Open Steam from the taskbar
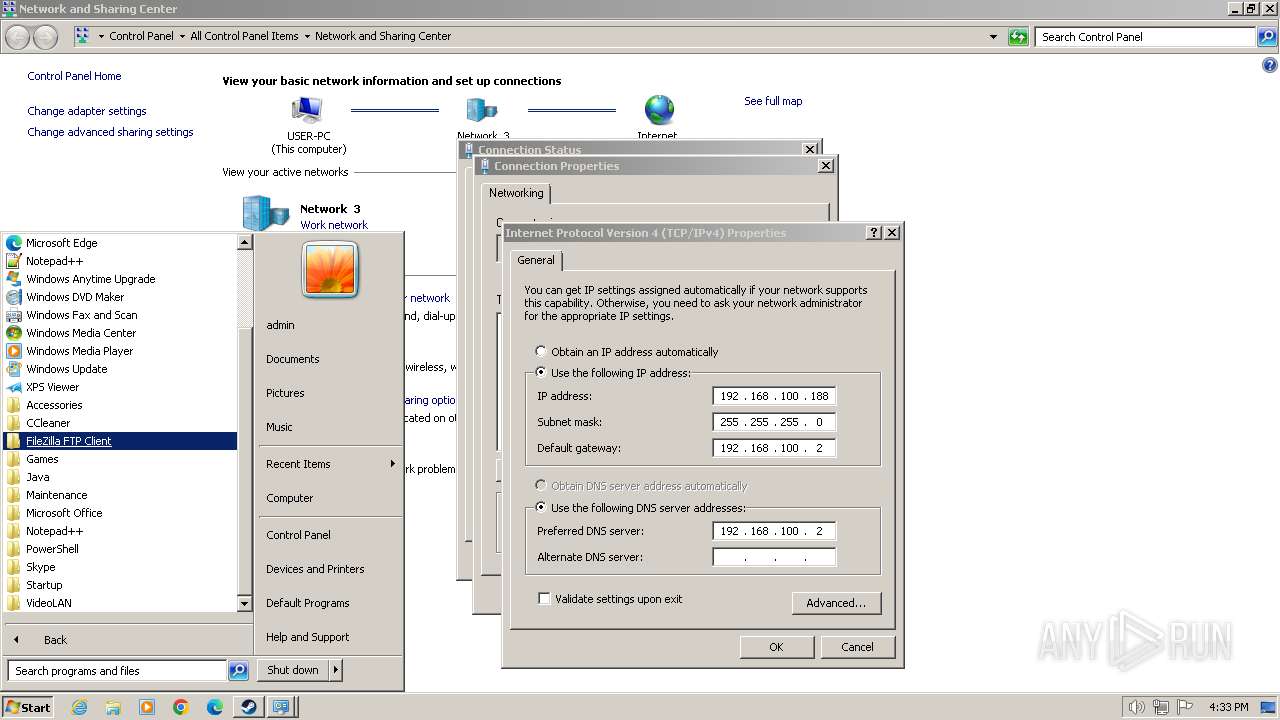Viewport: 1280px width, 720px height. point(248,707)
